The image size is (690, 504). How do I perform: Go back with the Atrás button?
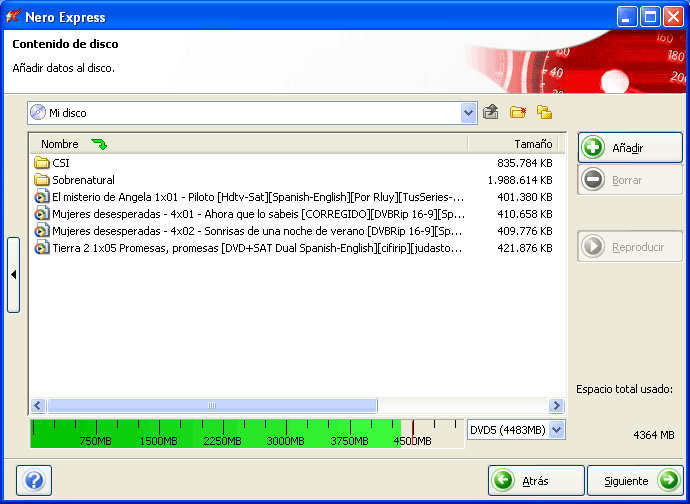click(536, 480)
